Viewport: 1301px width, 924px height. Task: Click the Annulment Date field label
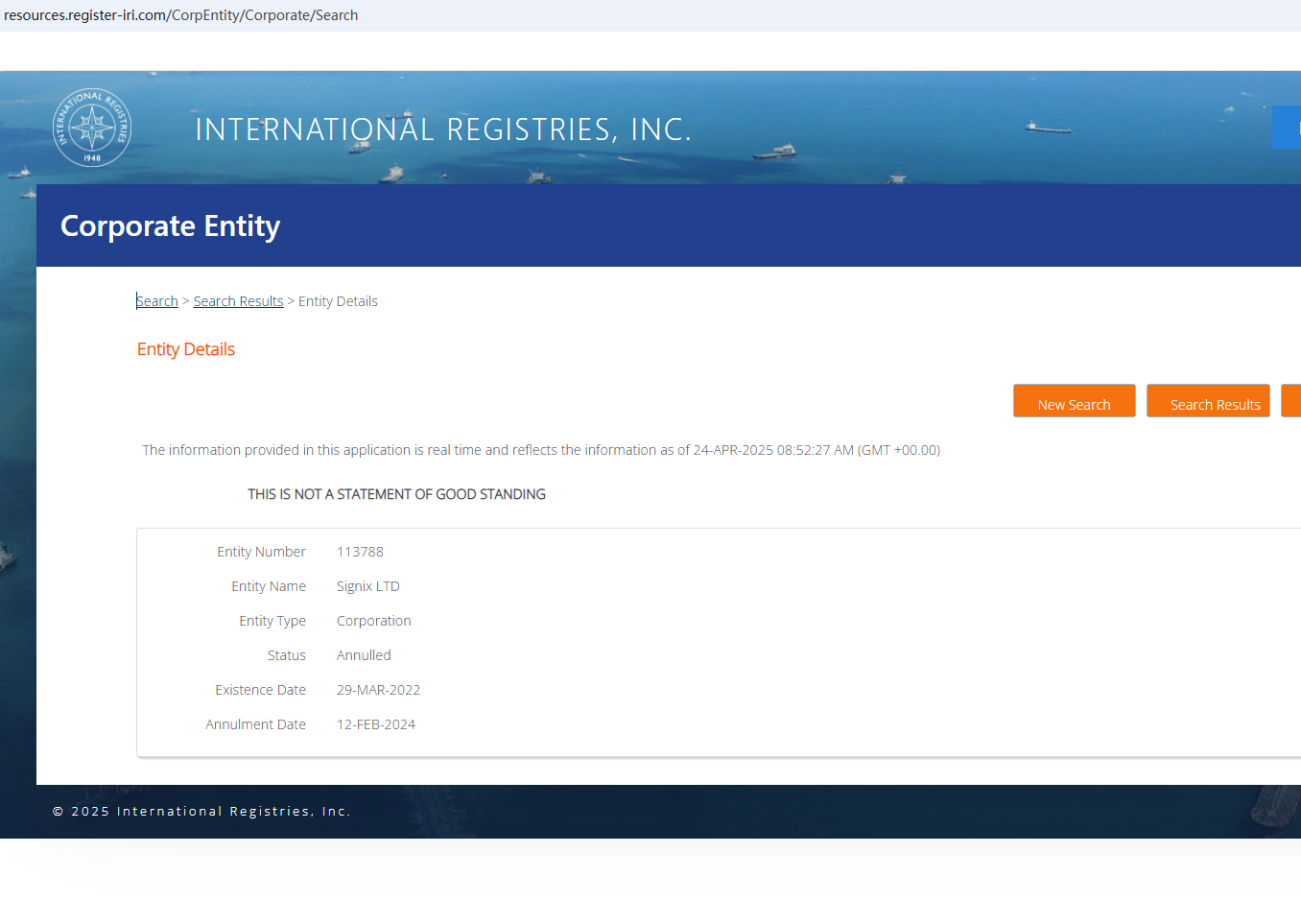point(256,724)
